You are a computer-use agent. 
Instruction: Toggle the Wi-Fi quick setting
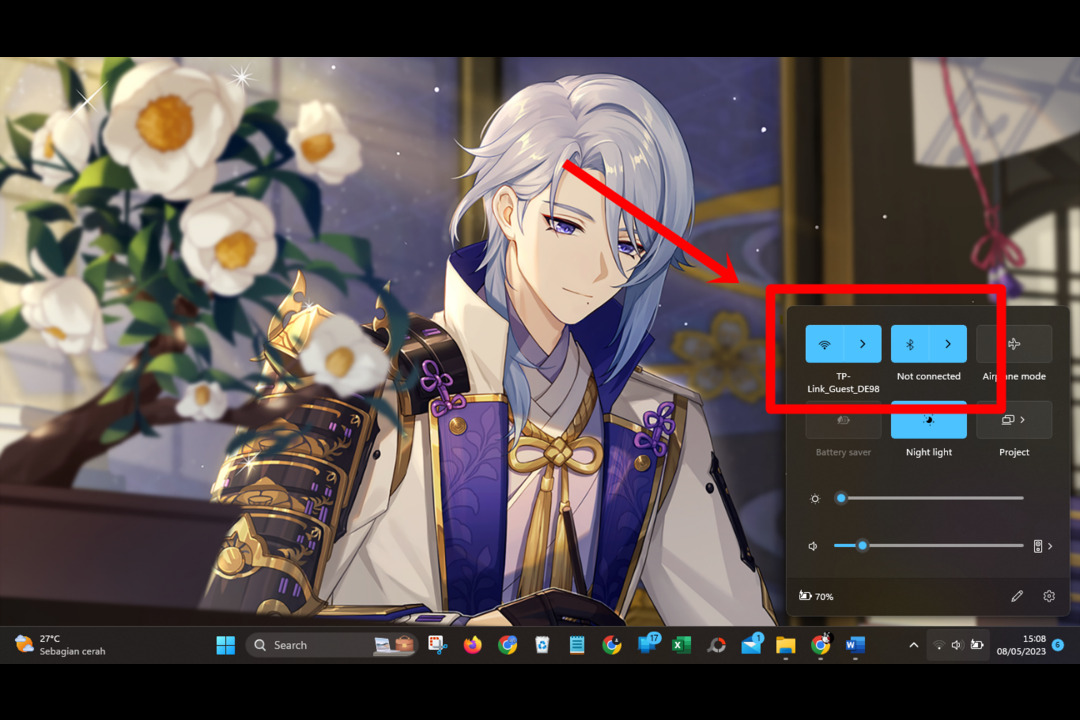(824, 344)
